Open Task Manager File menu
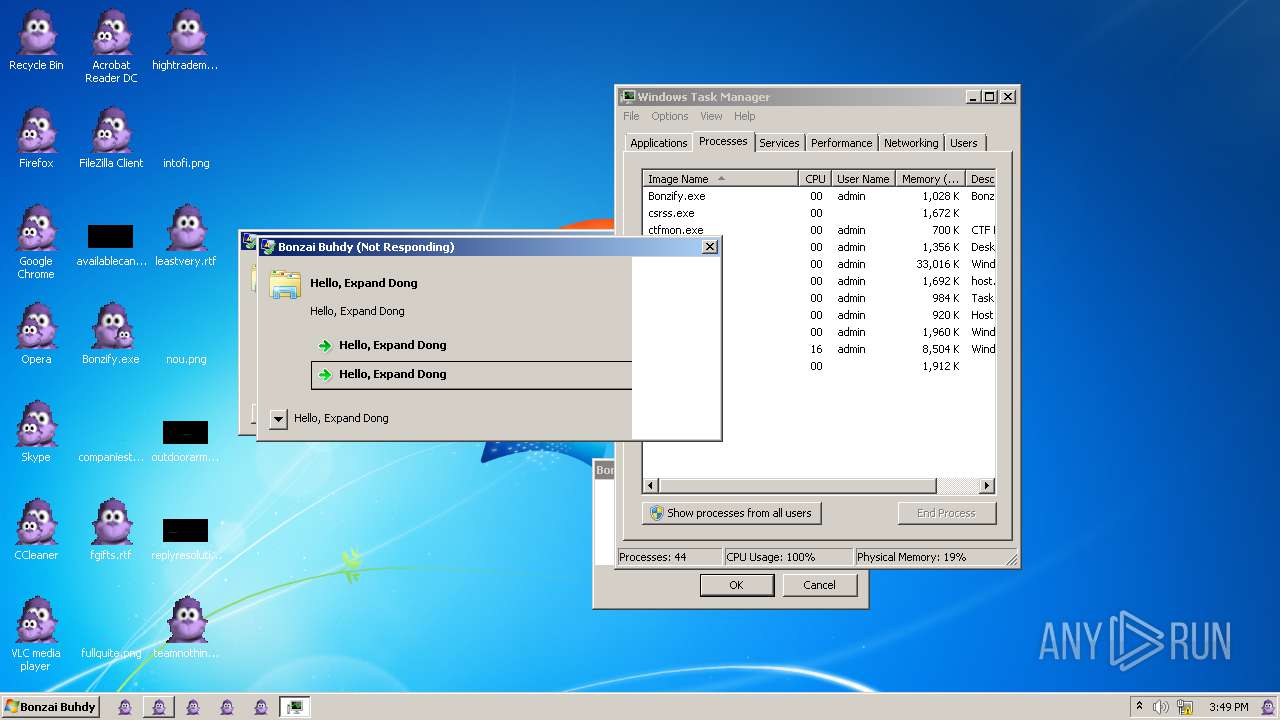 tap(631, 116)
